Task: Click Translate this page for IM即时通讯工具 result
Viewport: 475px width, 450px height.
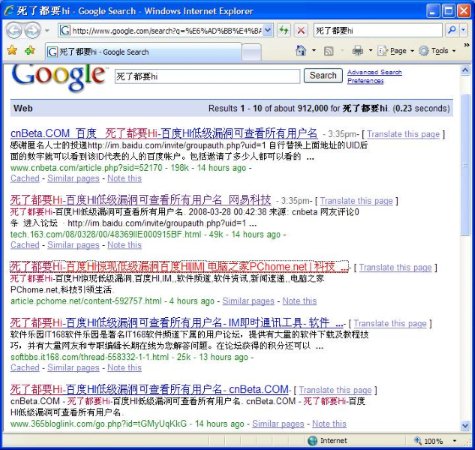Action: click(x=390, y=323)
